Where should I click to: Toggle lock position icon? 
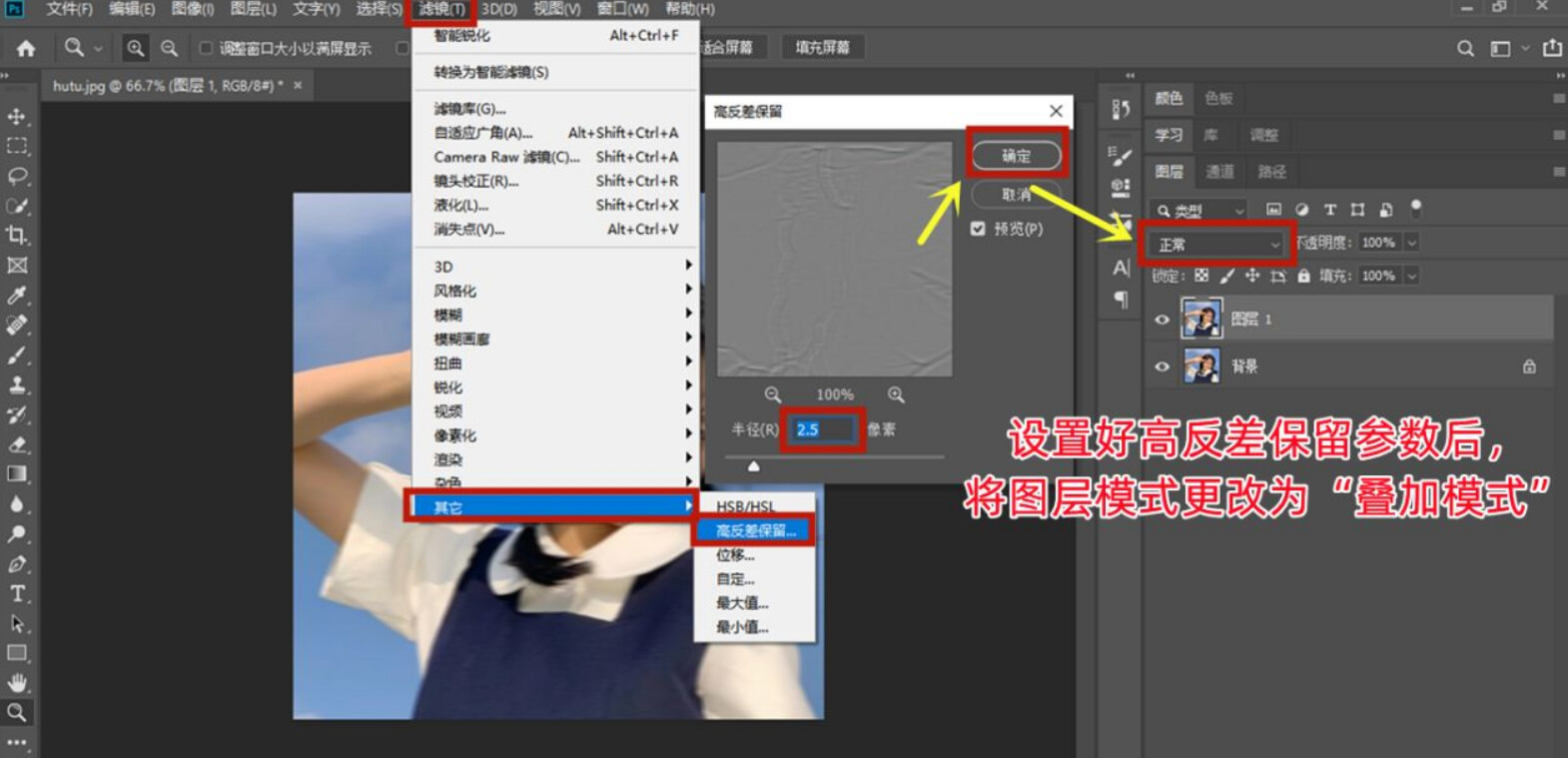[1252, 276]
